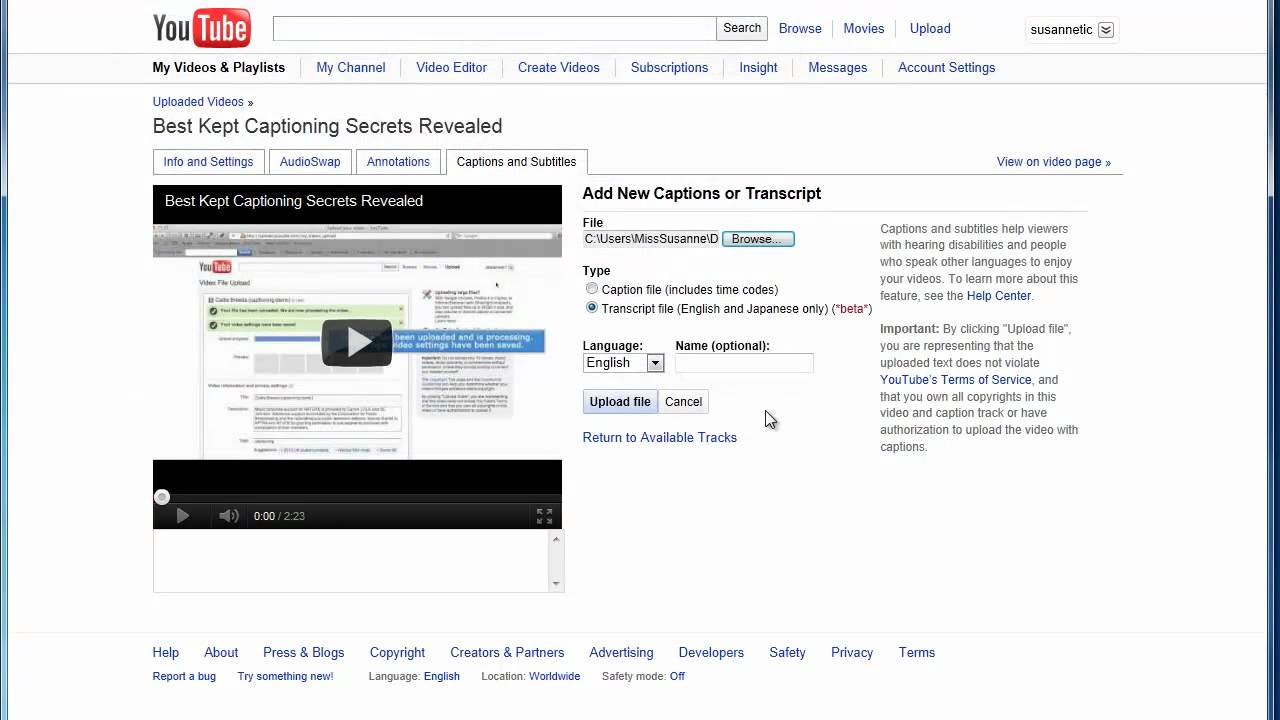This screenshot has height=720, width=1280.
Task: Change location via Worldwide link
Action: click(x=554, y=677)
